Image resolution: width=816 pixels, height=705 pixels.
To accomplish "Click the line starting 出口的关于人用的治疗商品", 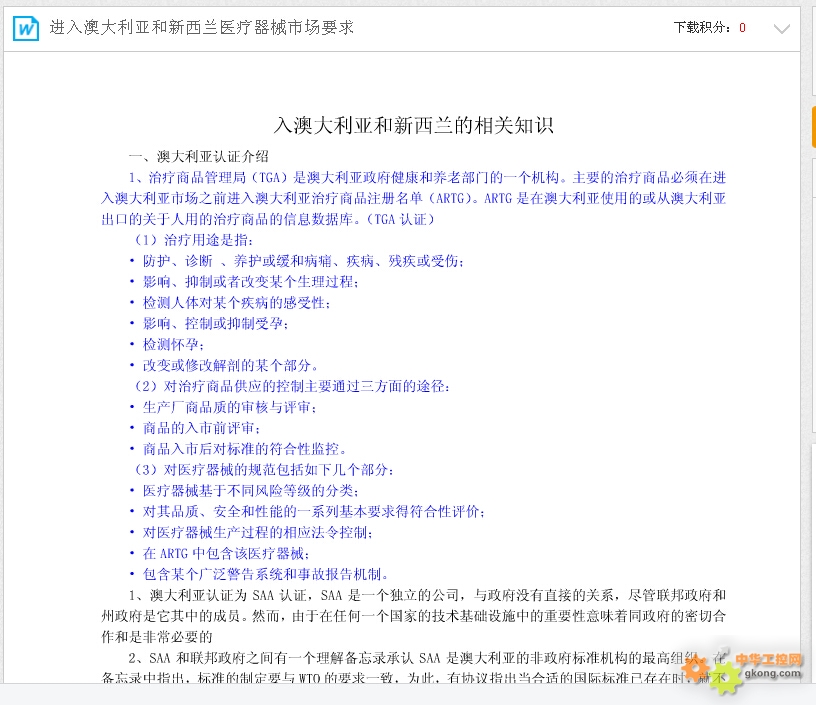I will click(267, 219).
